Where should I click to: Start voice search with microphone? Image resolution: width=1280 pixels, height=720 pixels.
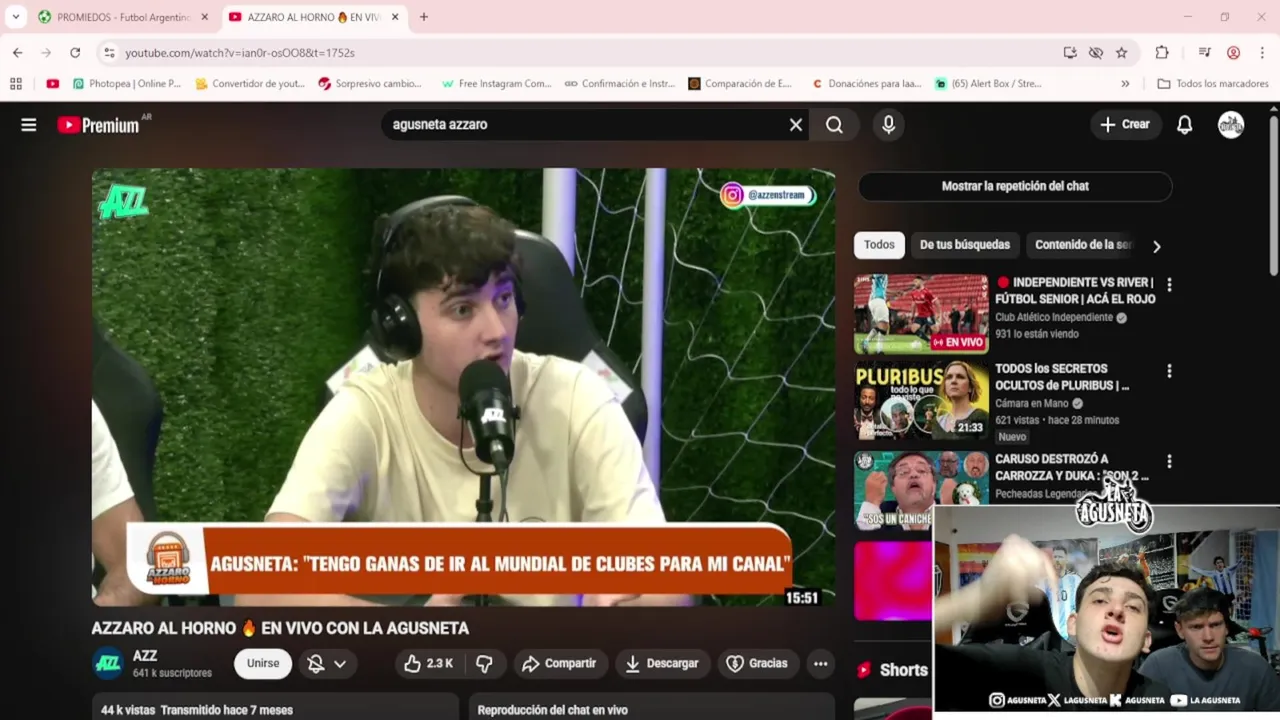888,125
